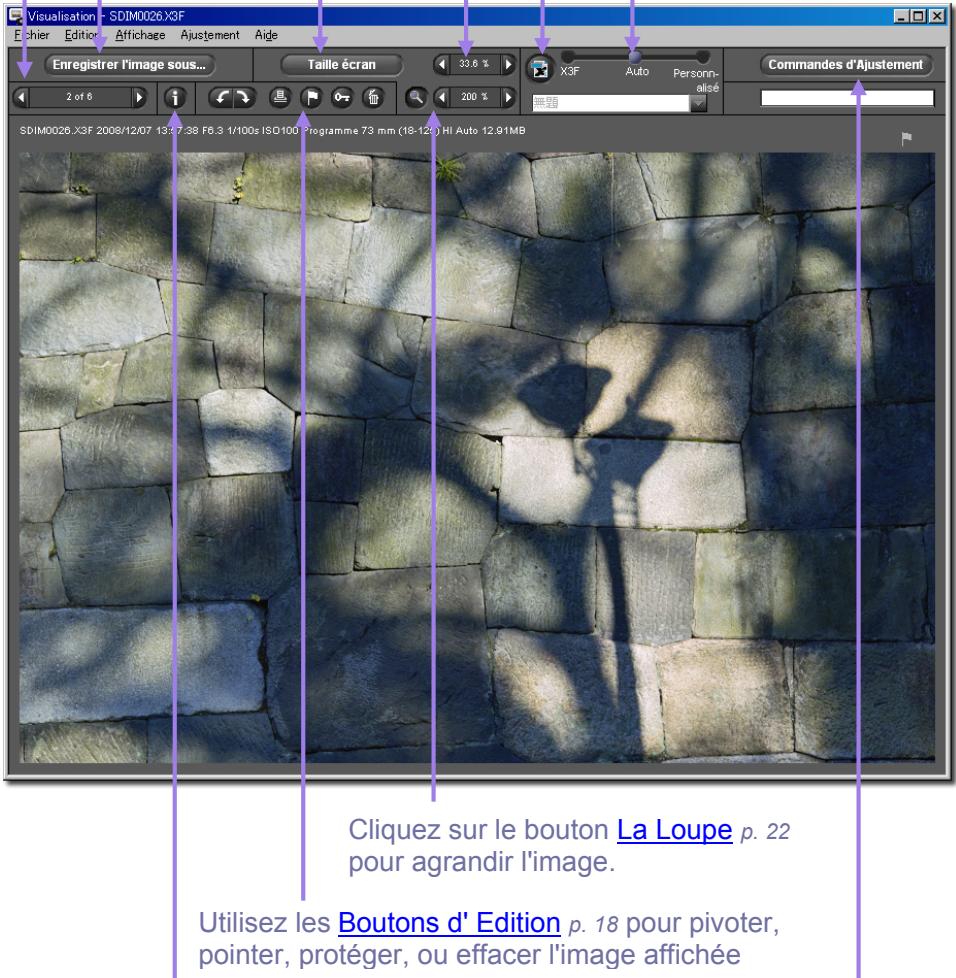Protect image with the key icon

pyautogui.click(x=342, y=97)
